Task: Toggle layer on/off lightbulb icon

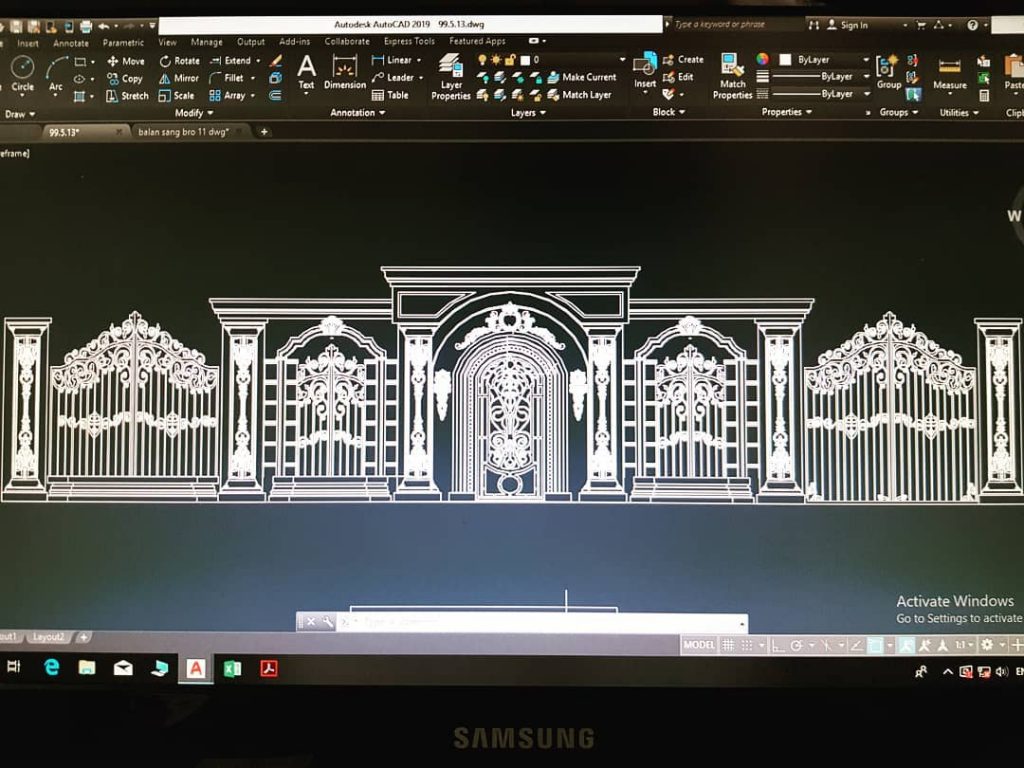Action: [x=482, y=59]
